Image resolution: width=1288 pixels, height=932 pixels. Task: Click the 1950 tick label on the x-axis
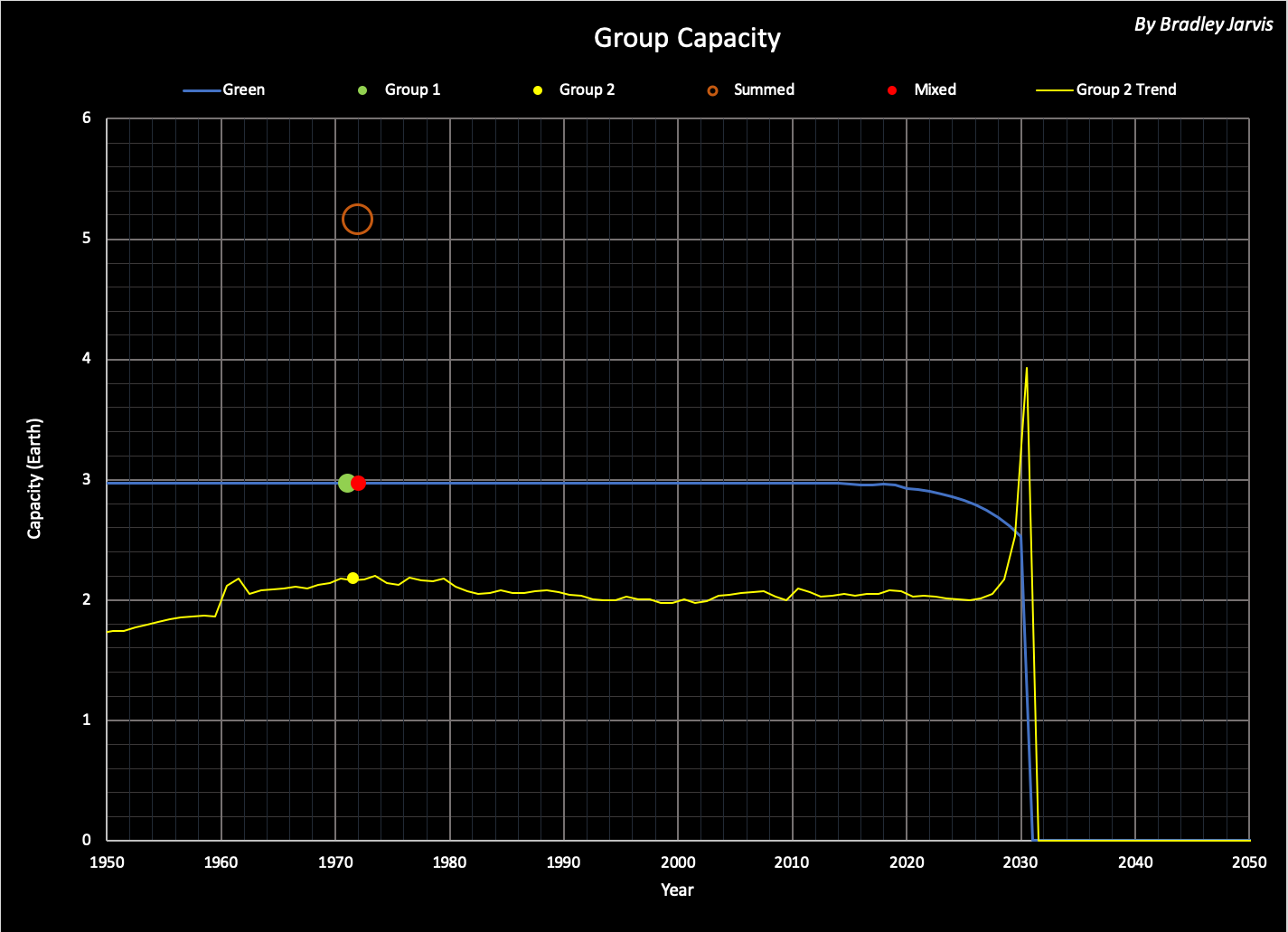pos(107,861)
